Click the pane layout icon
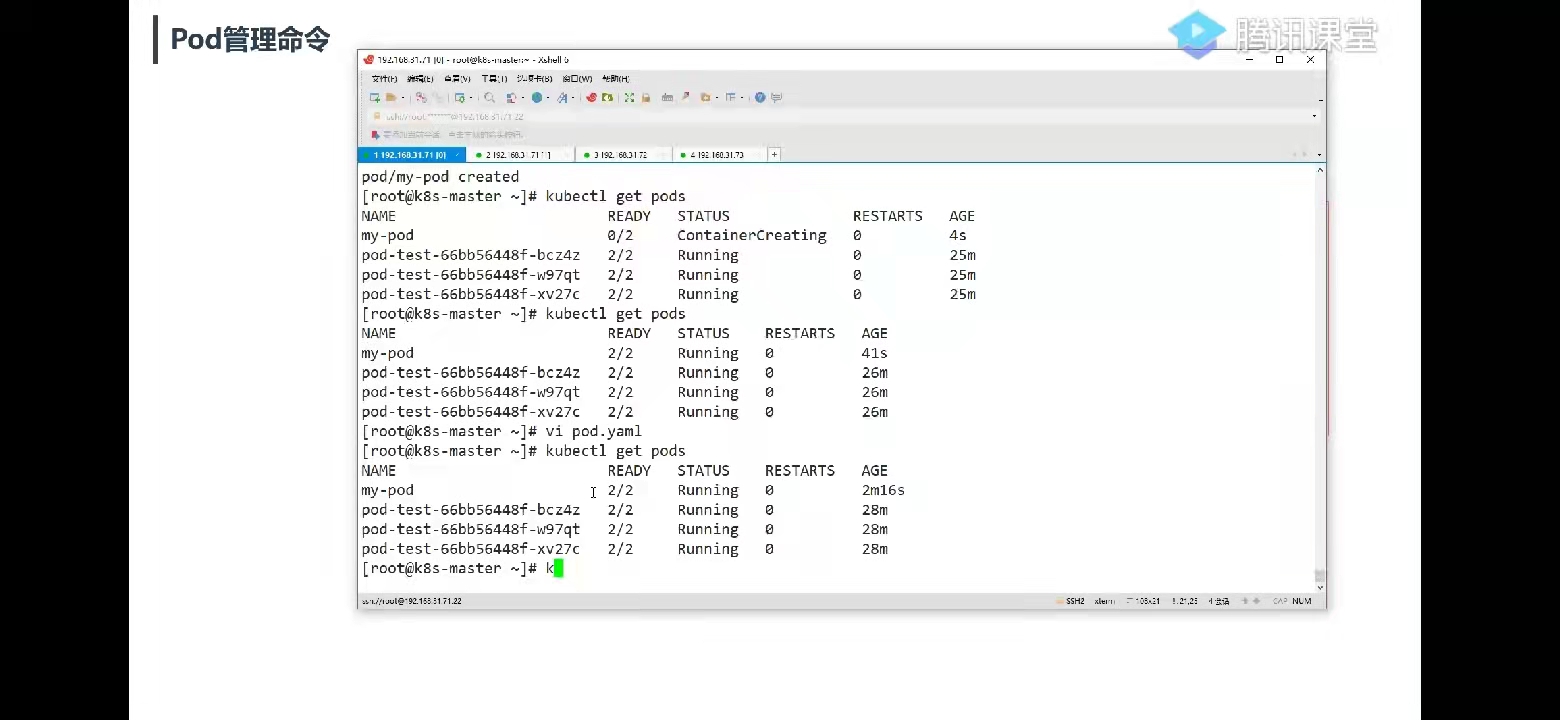This screenshot has height=720, width=1560. pyautogui.click(x=731, y=98)
